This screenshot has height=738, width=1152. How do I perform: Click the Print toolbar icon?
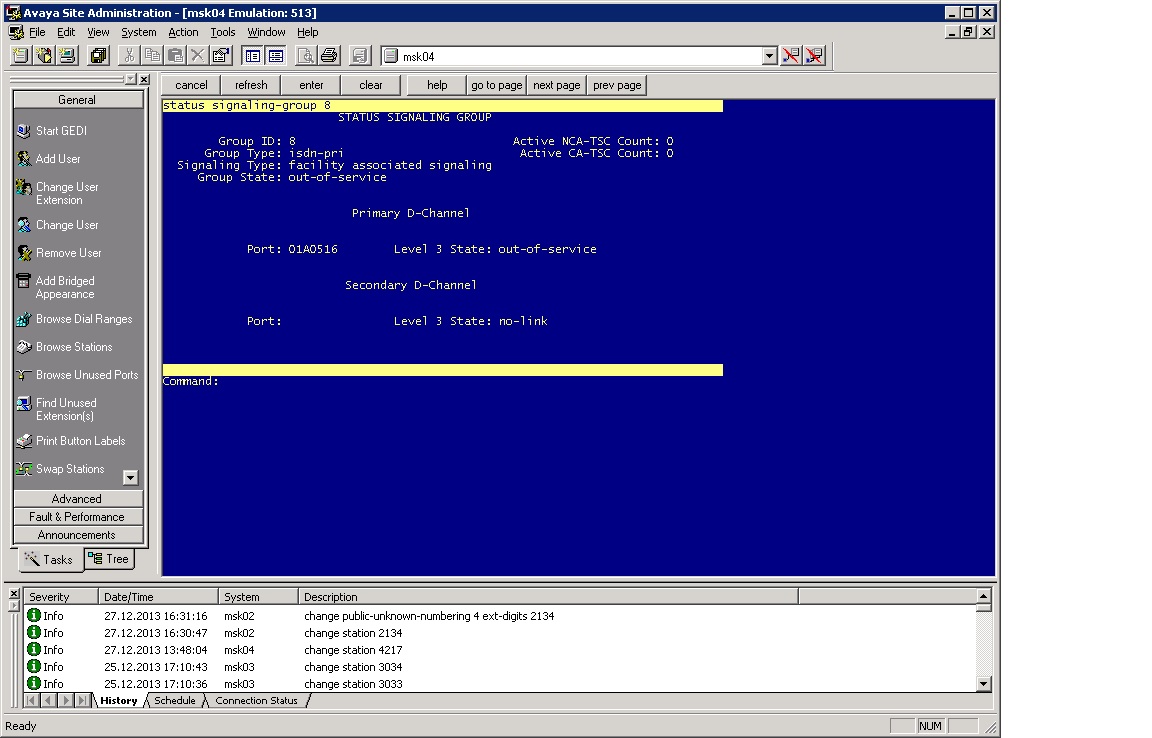[329, 56]
